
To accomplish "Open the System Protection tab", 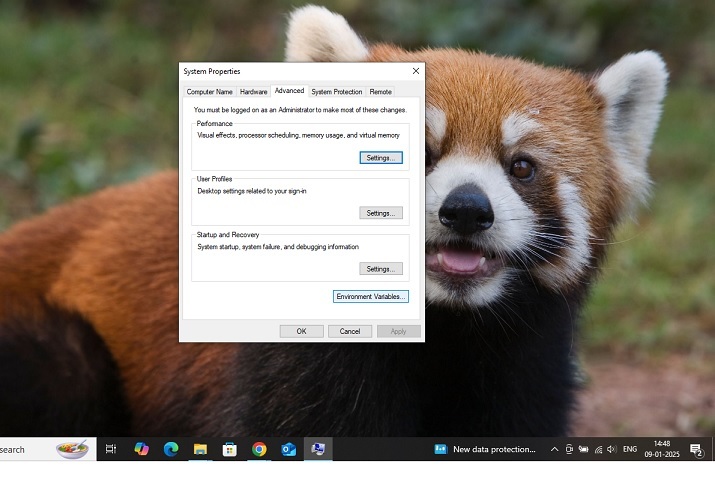I will [x=337, y=92].
